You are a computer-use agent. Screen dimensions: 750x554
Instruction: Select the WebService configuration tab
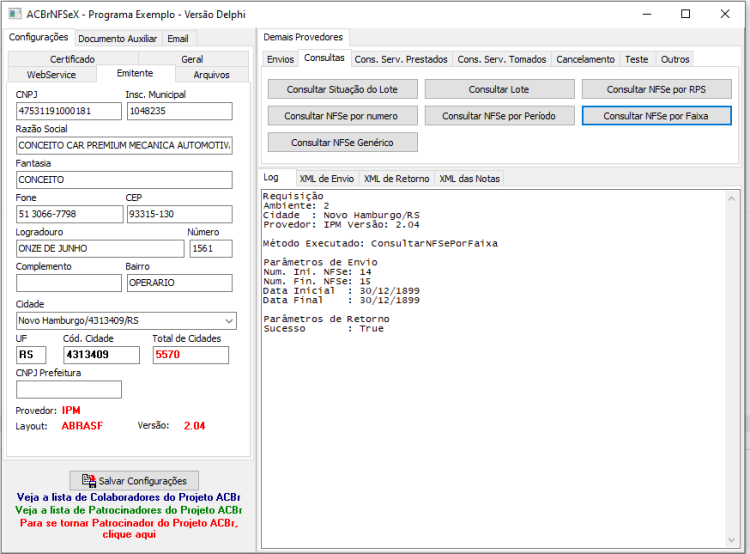pyautogui.click(x=51, y=75)
